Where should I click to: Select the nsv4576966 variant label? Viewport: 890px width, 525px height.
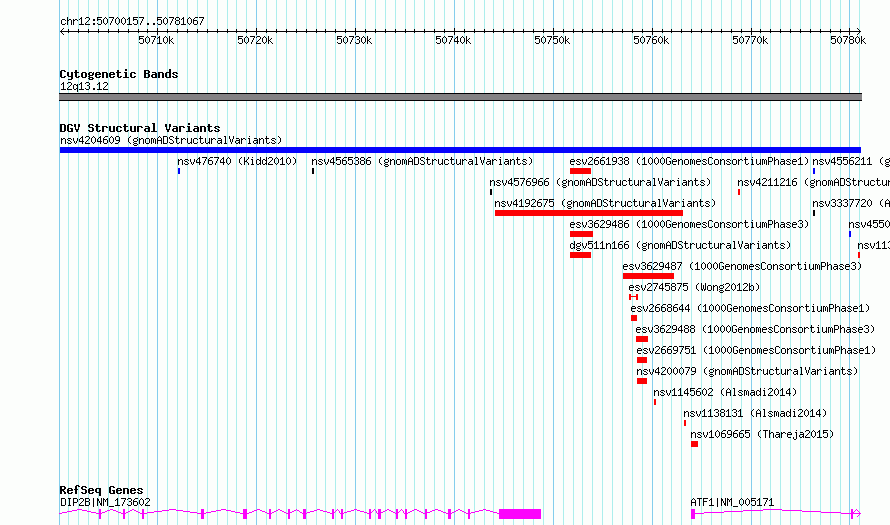click(600, 182)
